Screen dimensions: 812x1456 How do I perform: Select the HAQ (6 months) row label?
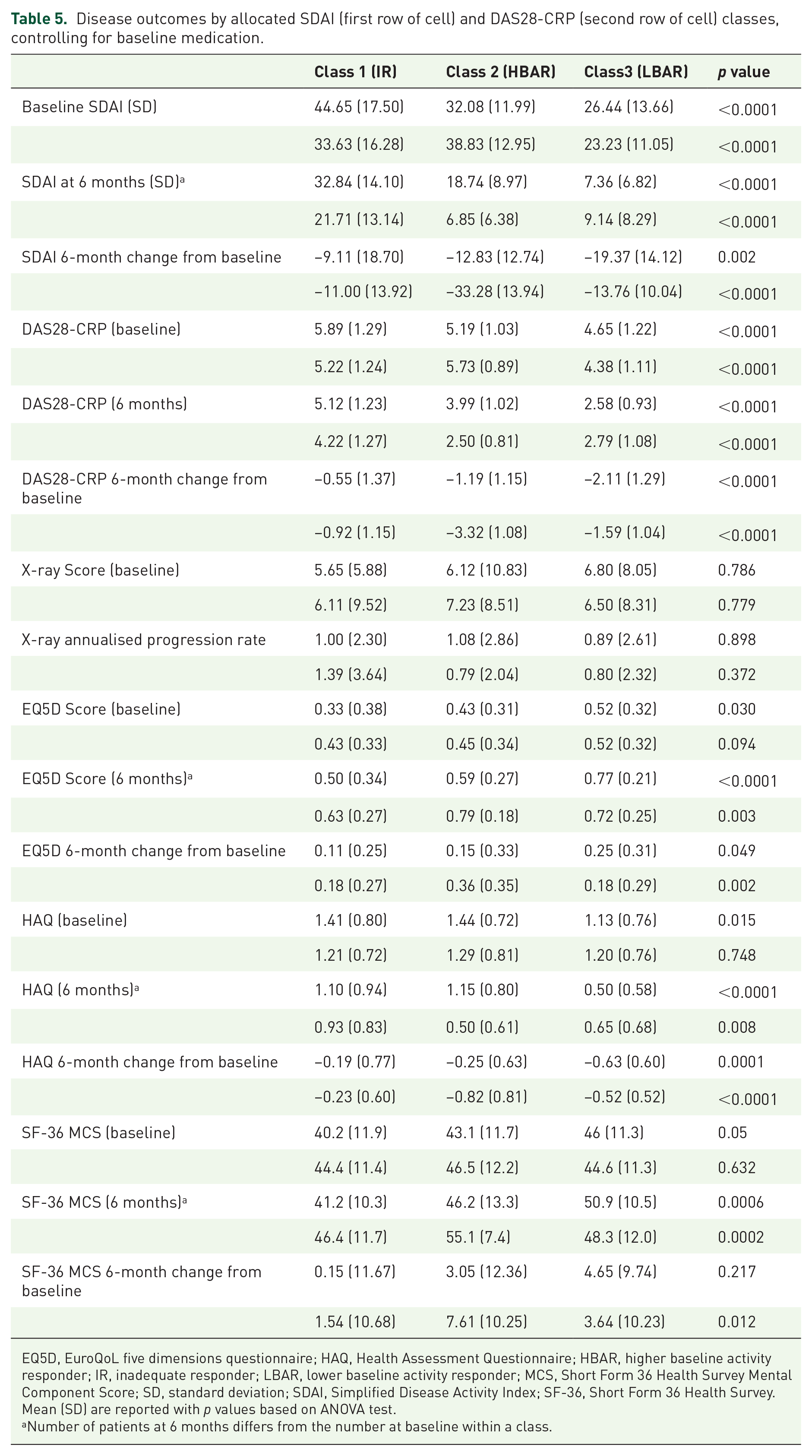tap(80, 990)
